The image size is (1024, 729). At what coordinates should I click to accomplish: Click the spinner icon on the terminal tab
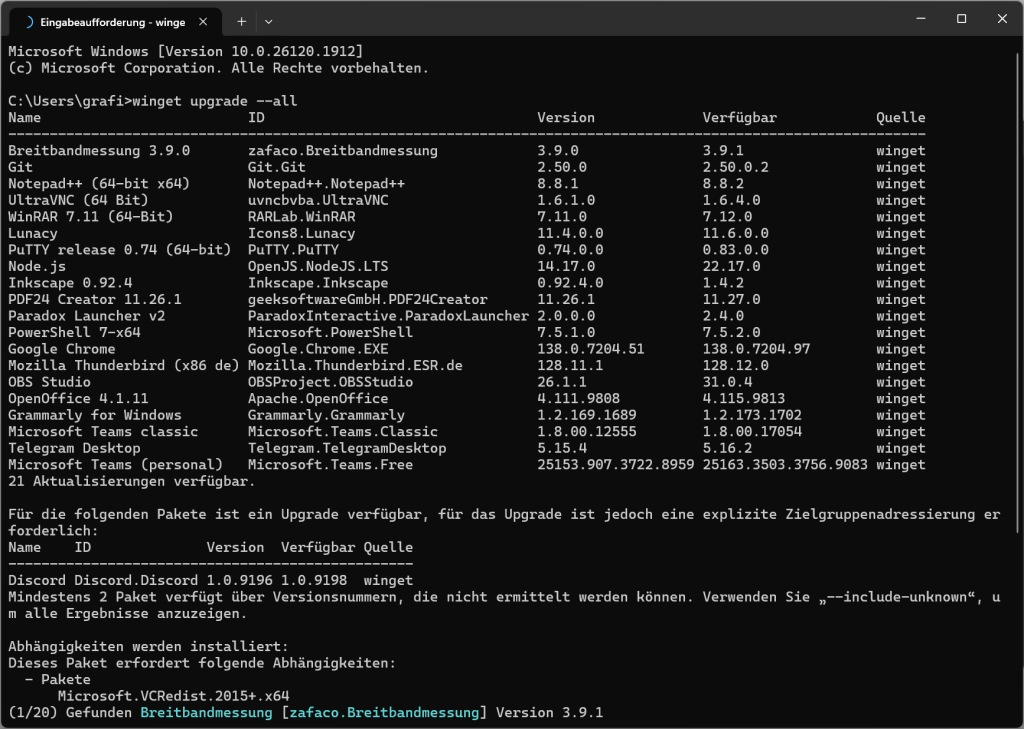(28, 22)
